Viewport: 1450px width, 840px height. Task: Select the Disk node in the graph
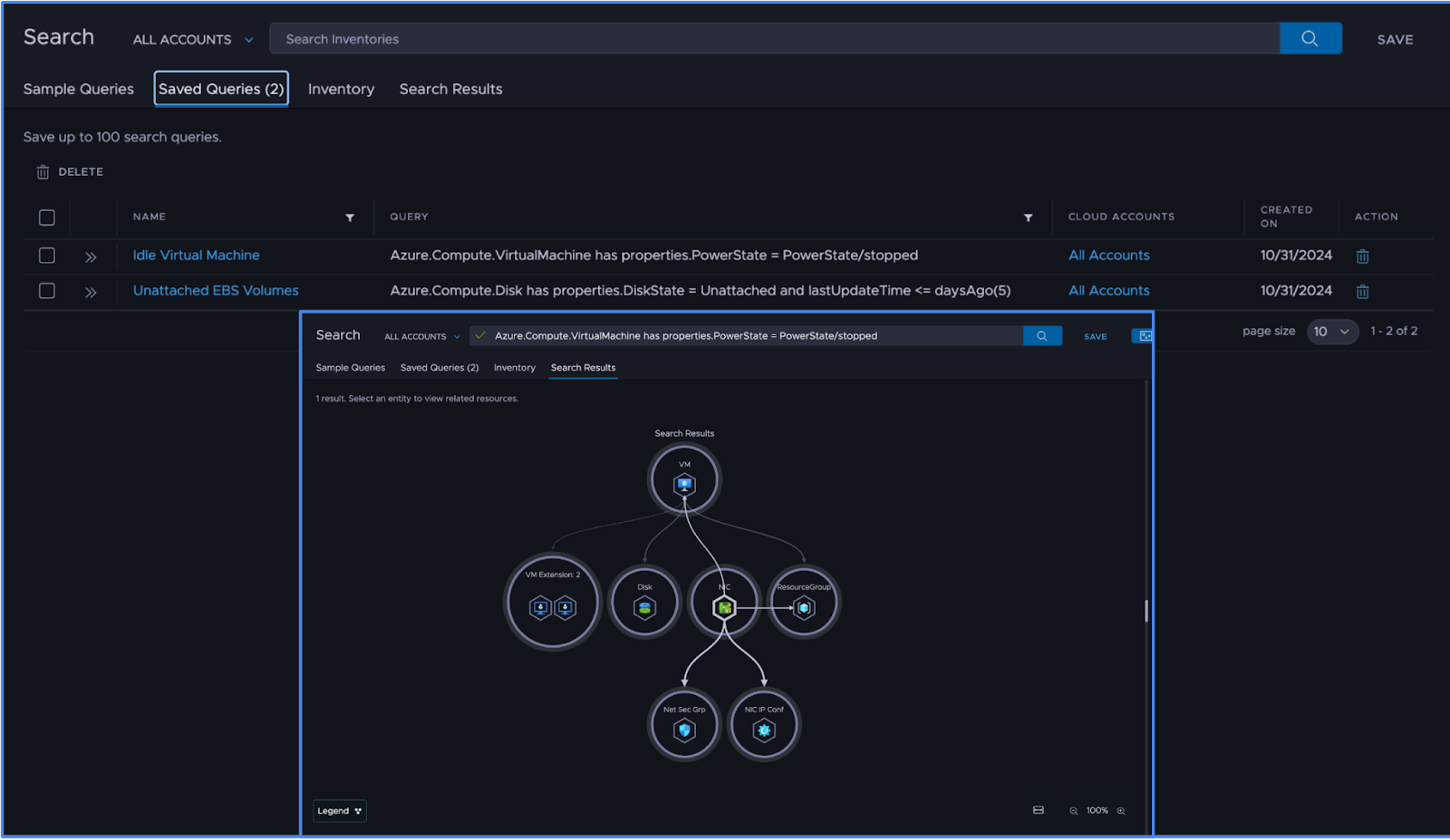click(x=644, y=602)
